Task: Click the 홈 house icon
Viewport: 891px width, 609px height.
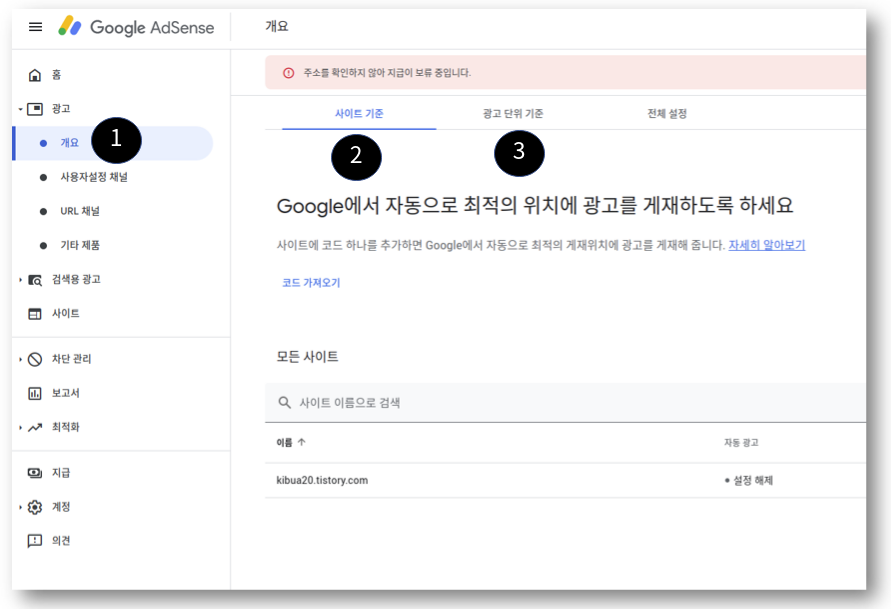Action: coord(35,74)
